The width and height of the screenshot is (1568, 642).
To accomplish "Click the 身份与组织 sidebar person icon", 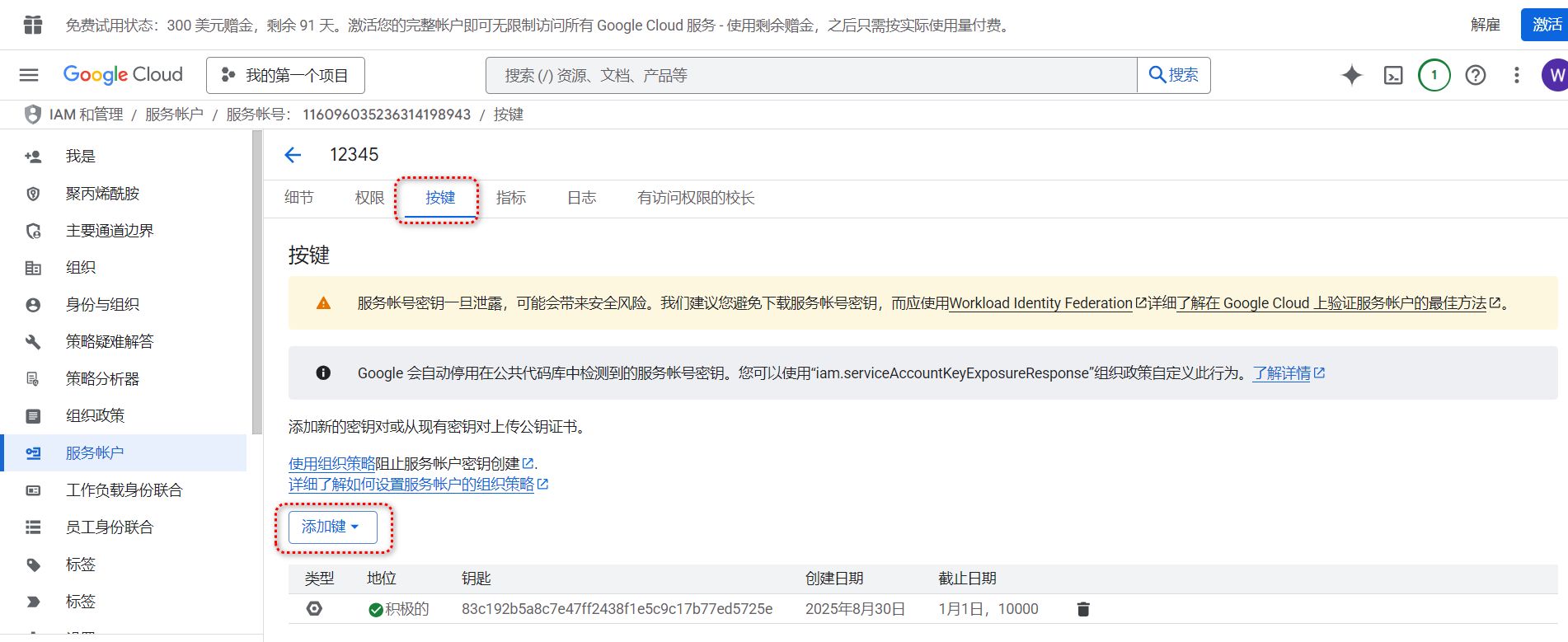I will [33, 305].
